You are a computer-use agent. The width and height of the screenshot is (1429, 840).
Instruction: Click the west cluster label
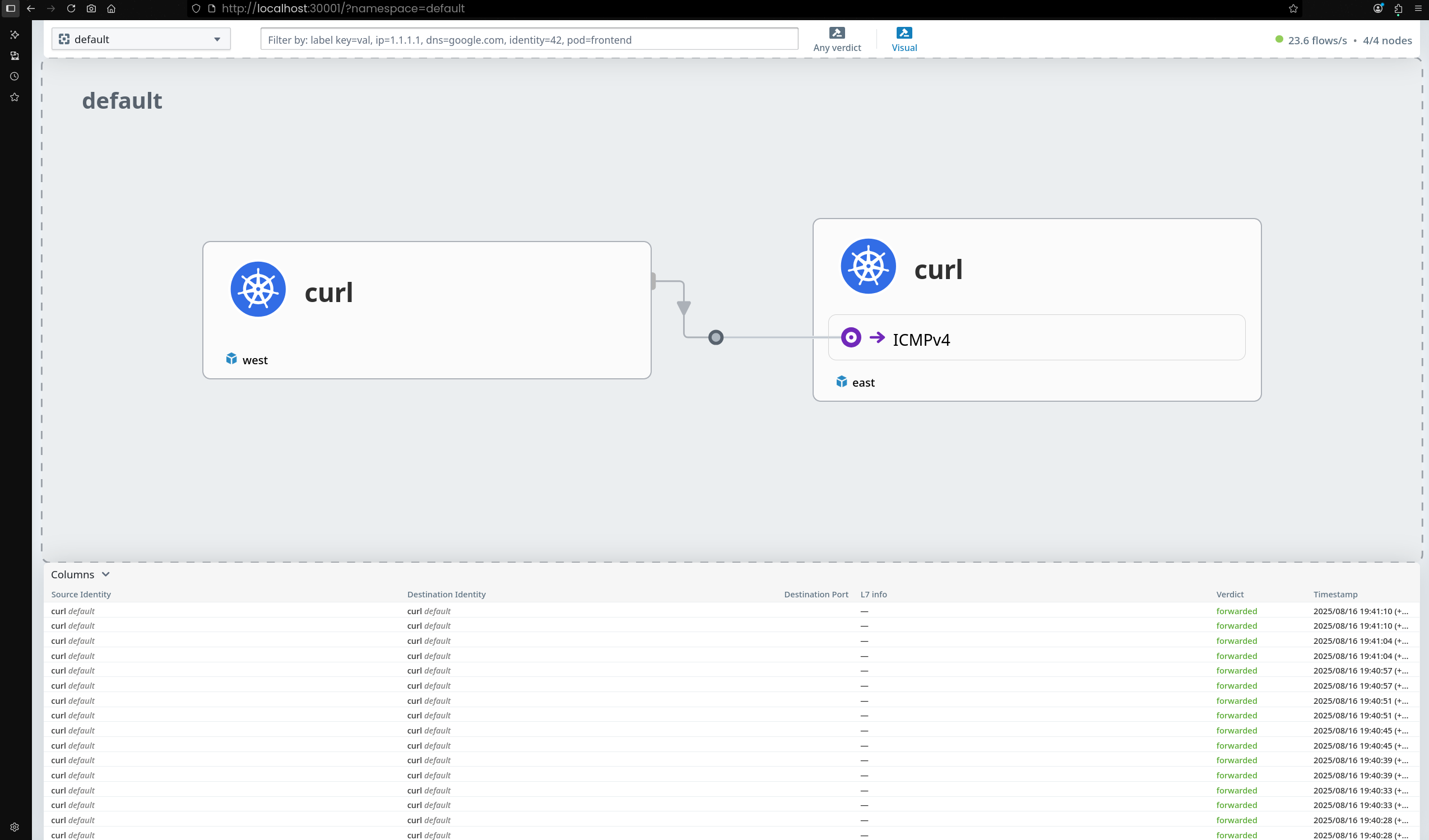tap(255, 360)
